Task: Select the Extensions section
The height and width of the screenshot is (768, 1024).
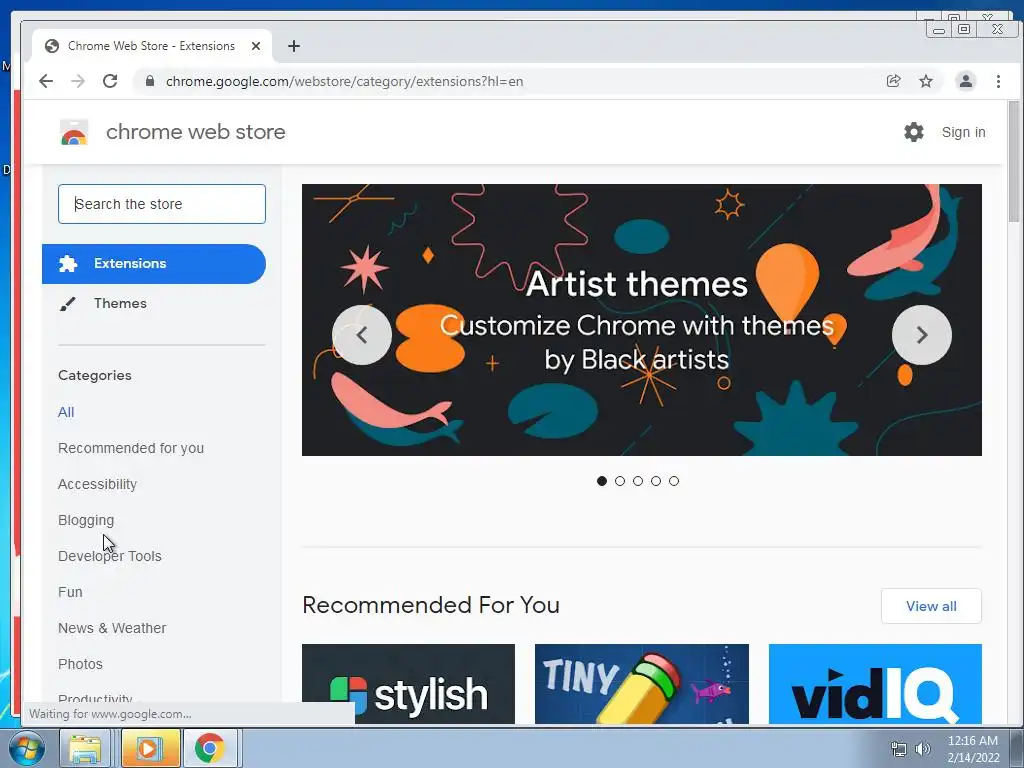Action: point(153,264)
